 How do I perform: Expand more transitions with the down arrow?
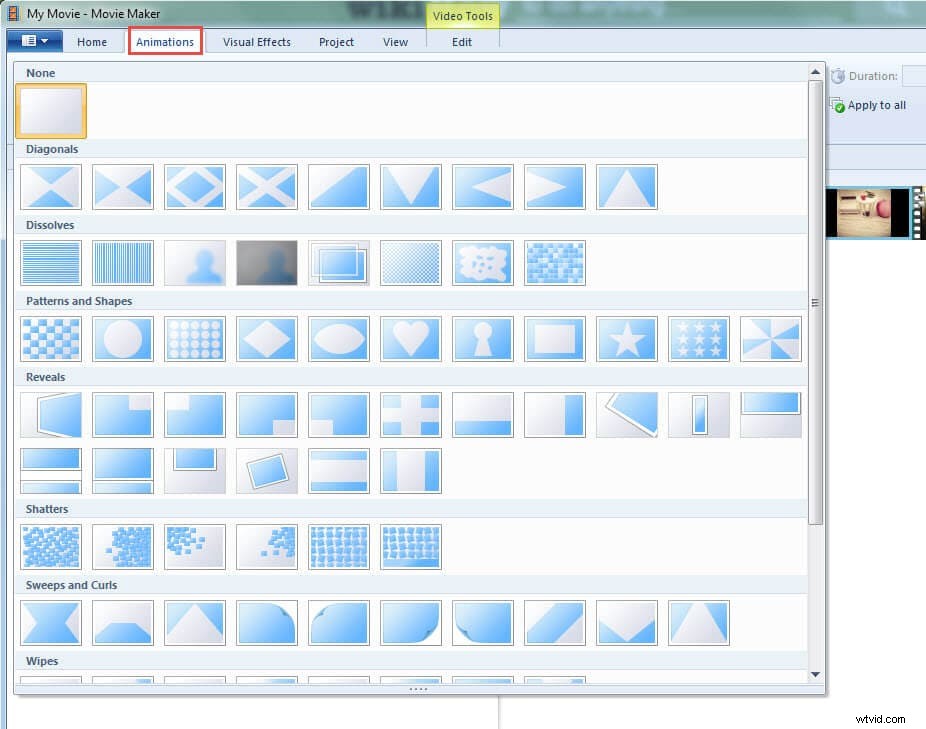(x=815, y=676)
